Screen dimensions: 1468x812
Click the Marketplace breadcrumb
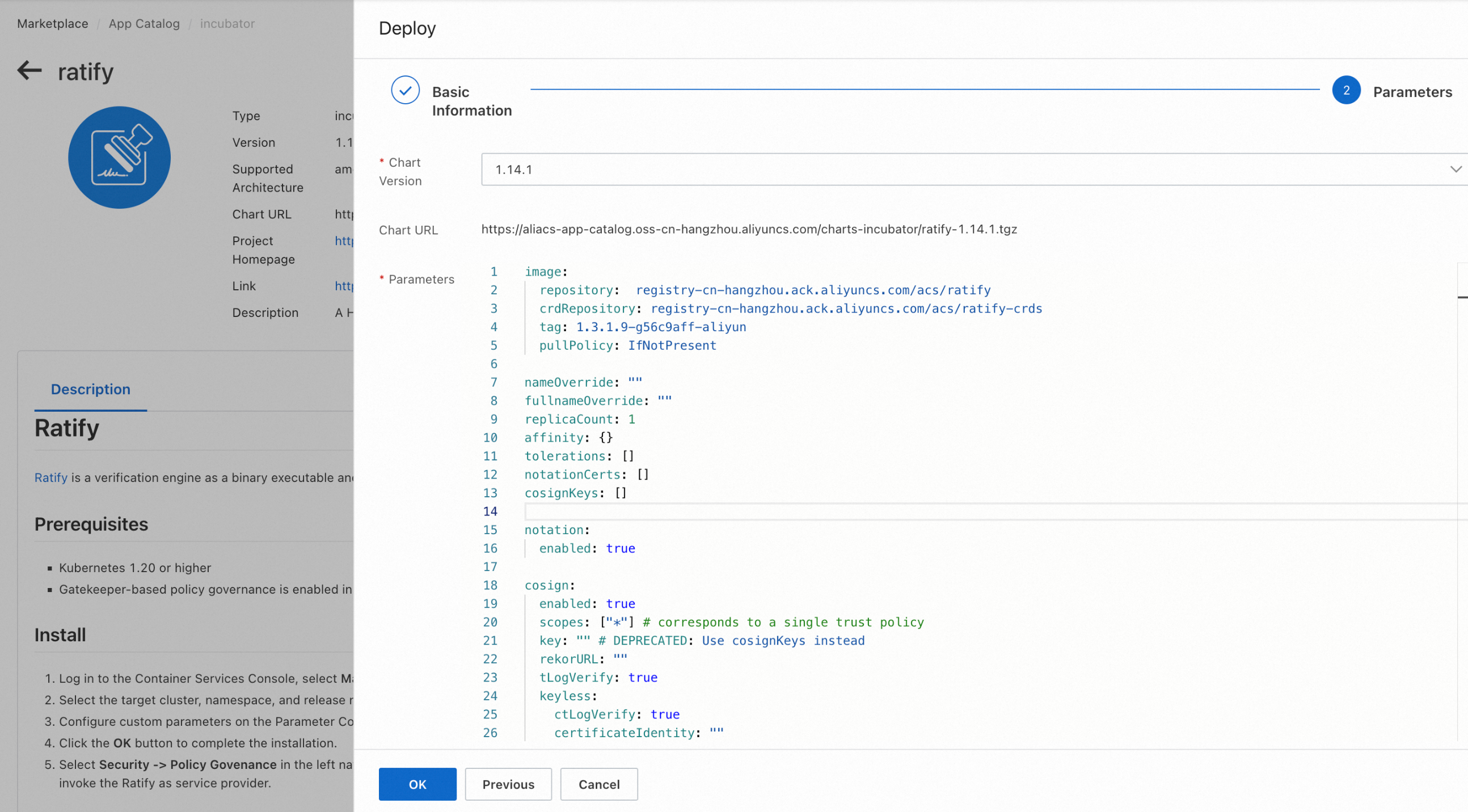pos(52,23)
